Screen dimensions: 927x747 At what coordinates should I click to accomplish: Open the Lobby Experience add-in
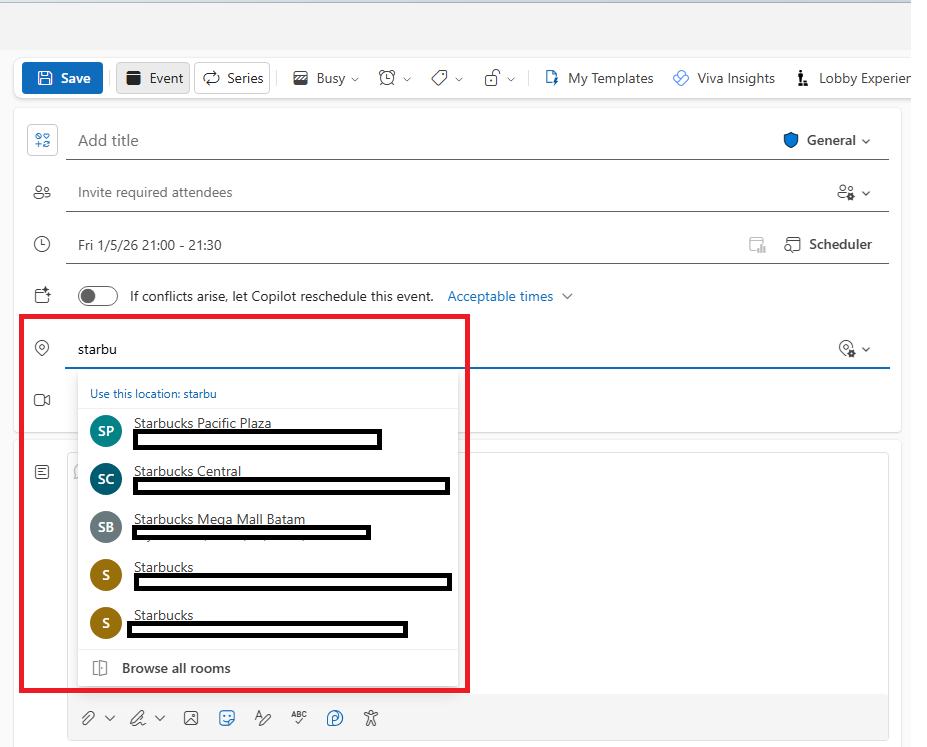coord(853,78)
